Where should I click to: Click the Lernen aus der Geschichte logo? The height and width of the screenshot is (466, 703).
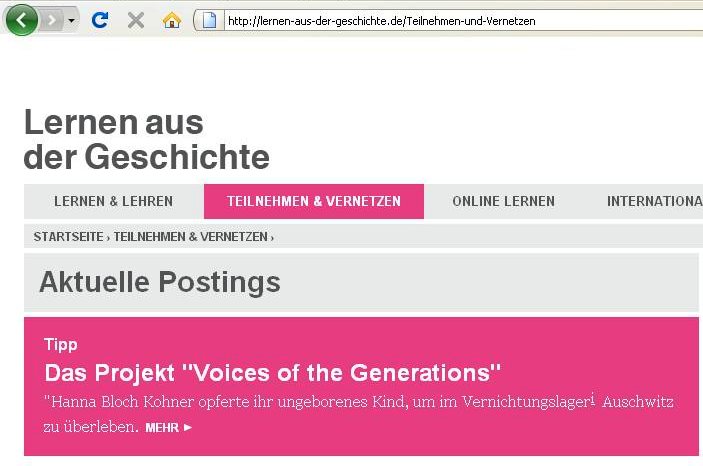(x=146, y=139)
